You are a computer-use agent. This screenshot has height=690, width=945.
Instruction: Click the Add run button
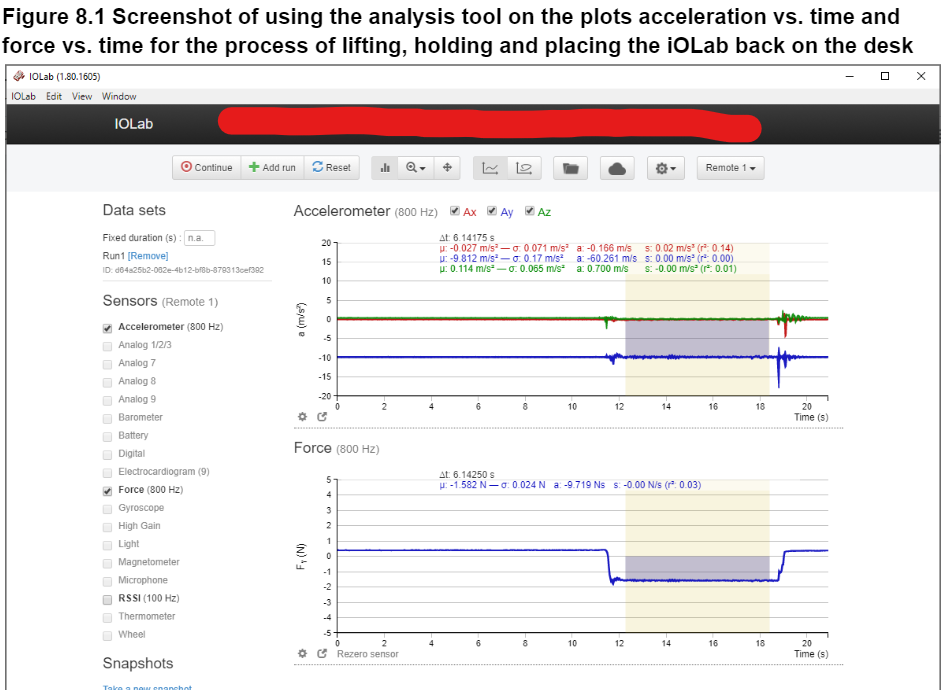point(271,167)
